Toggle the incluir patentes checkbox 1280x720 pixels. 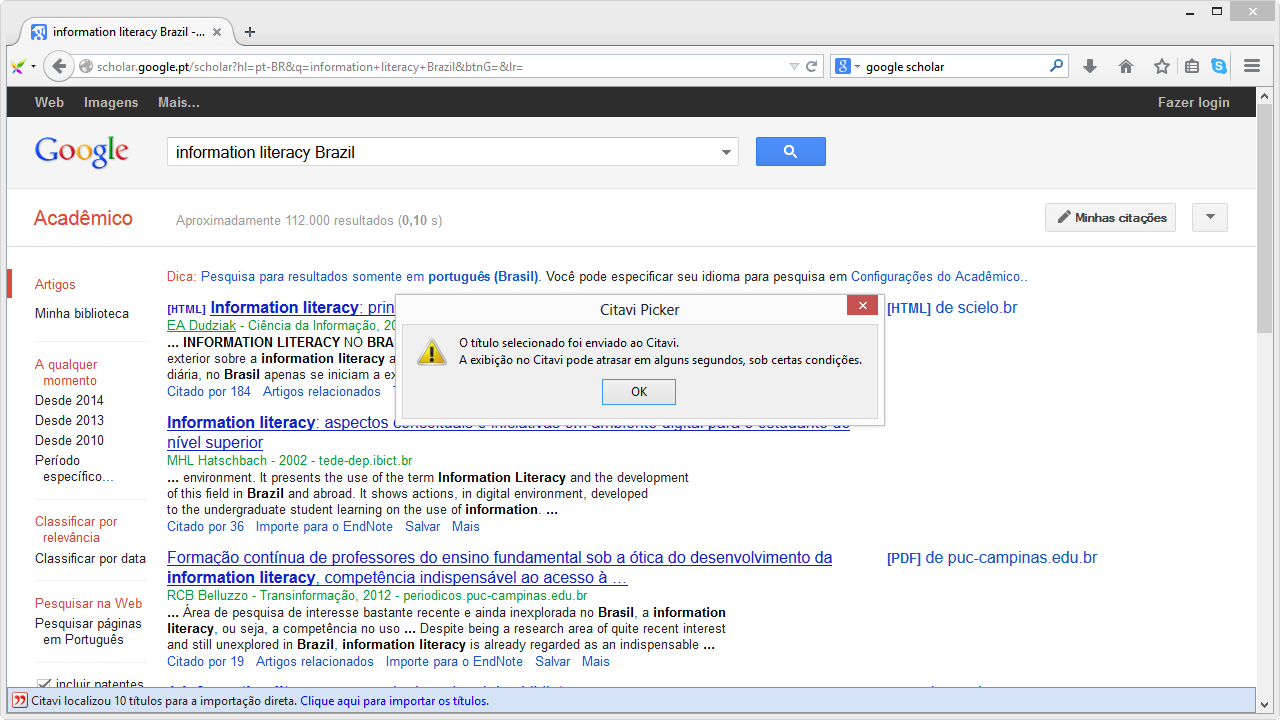point(44,683)
